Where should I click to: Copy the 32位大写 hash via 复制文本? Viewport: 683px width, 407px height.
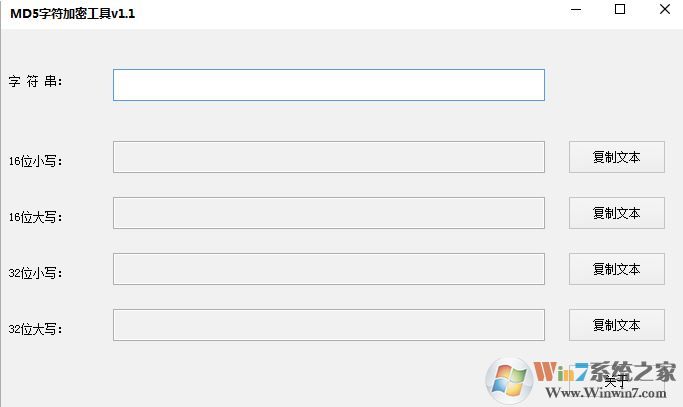tap(616, 325)
